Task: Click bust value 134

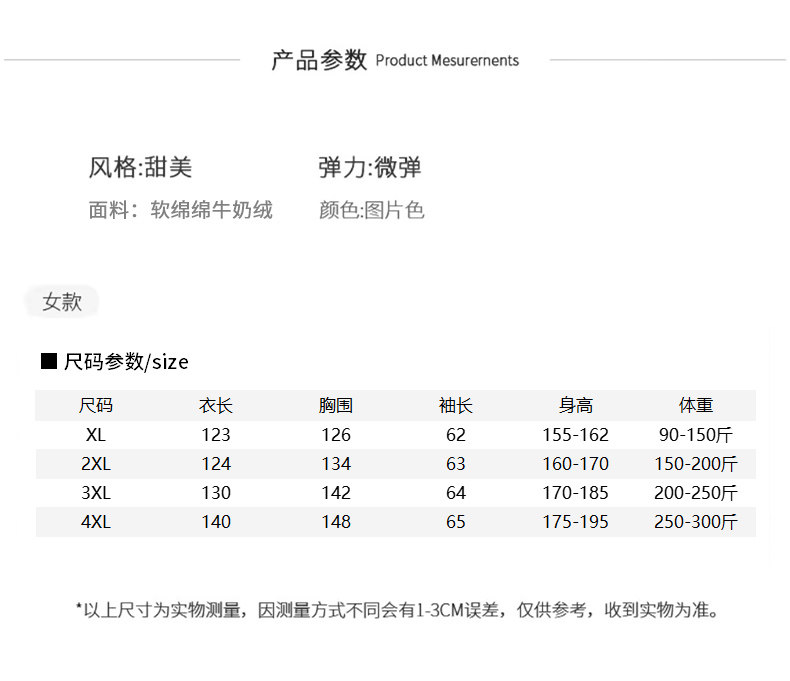Action: tap(336, 463)
